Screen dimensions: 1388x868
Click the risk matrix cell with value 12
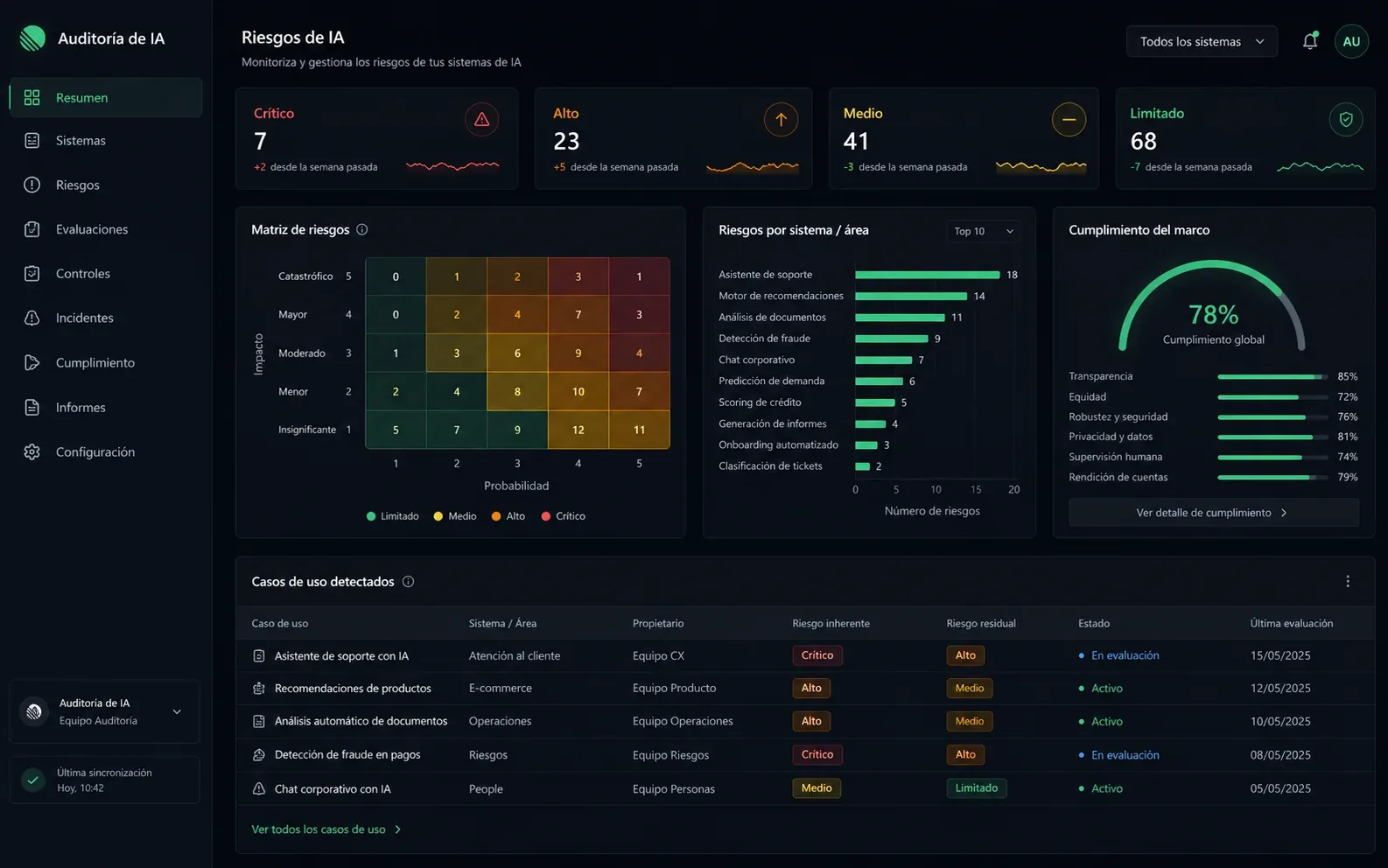pyautogui.click(x=578, y=430)
